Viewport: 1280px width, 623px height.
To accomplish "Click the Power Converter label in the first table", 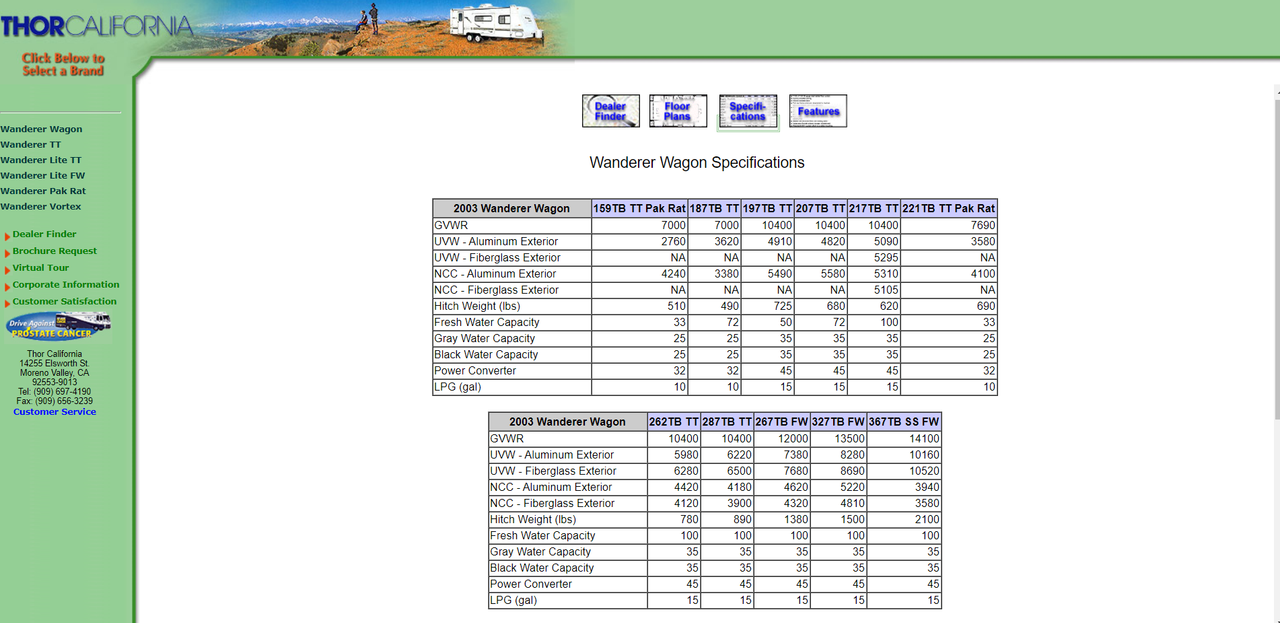I will pyautogui.click(x=475, y=370).
